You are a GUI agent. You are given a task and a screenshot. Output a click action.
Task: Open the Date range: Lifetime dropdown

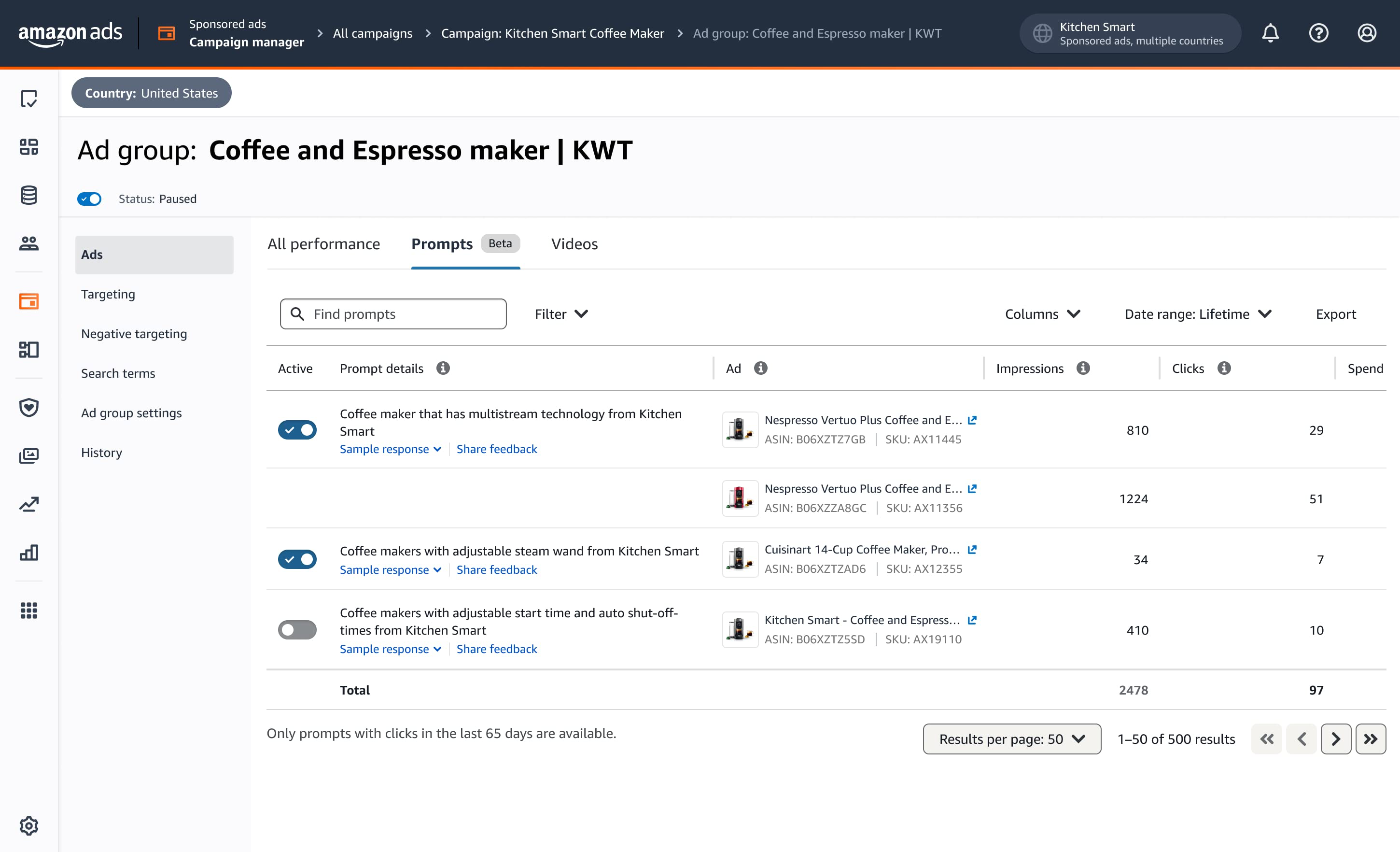point(1198,314)
